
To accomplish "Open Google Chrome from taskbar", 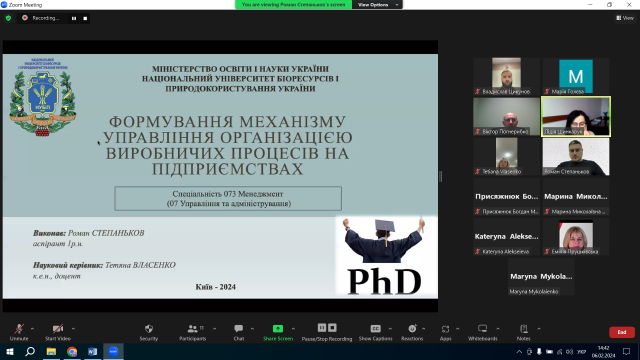I will coord(72,351).
